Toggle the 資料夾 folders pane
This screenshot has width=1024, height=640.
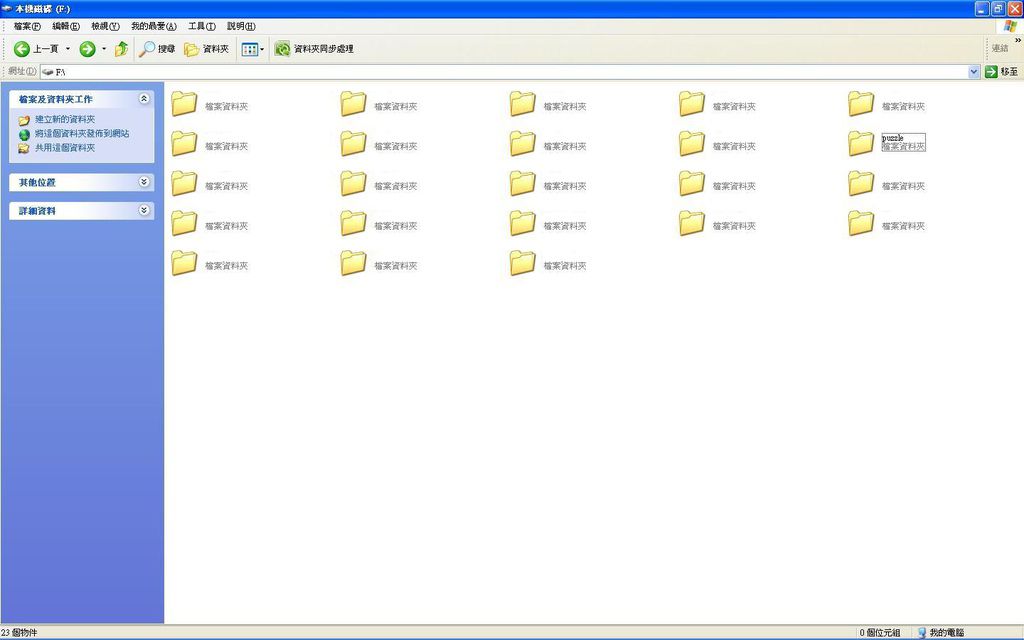point(206,49)
